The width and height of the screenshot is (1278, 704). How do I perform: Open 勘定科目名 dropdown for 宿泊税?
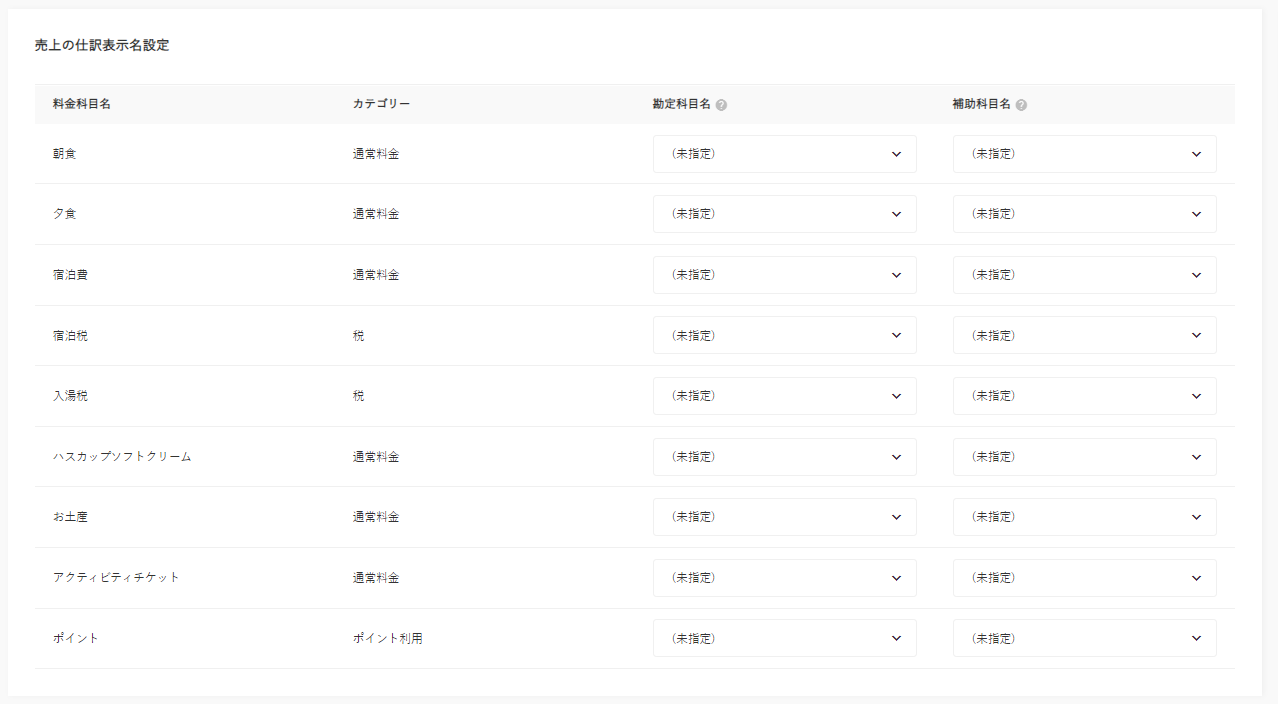pyautogui.click(x=784, y=336)
